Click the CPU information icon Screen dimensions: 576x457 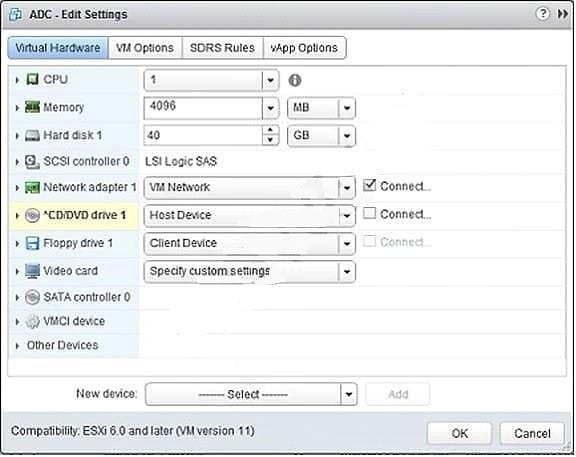pyautogui.click(x=295, y=80)
